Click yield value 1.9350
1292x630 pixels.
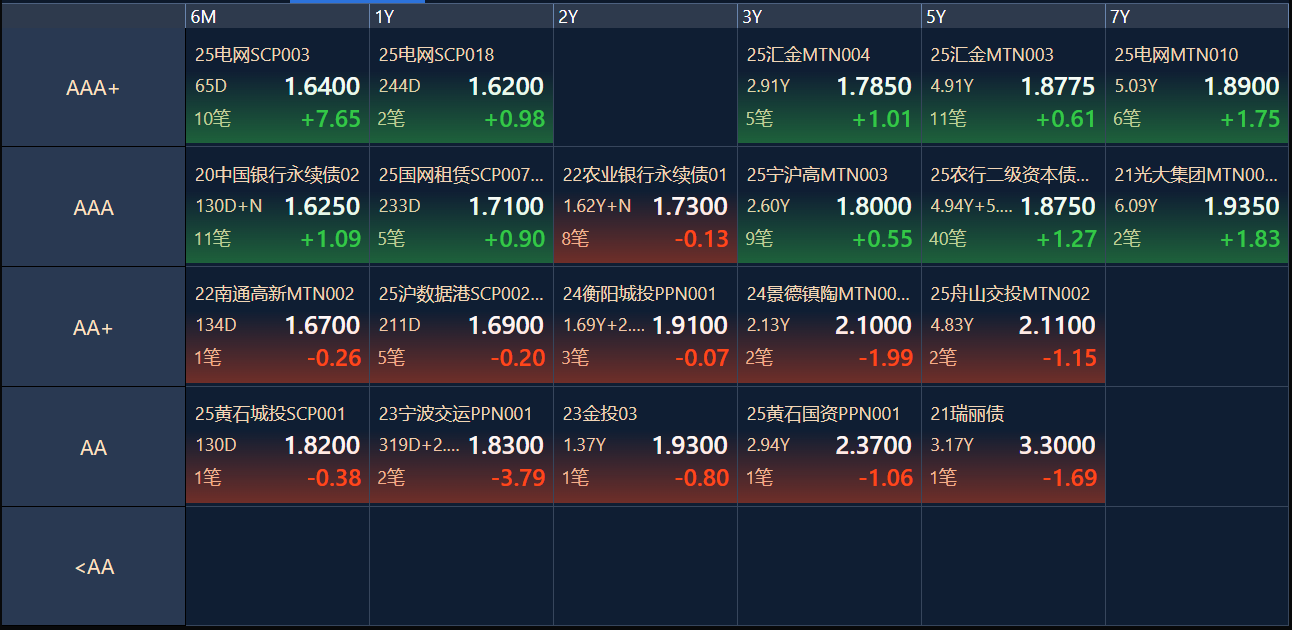(x=1242, y=207)
